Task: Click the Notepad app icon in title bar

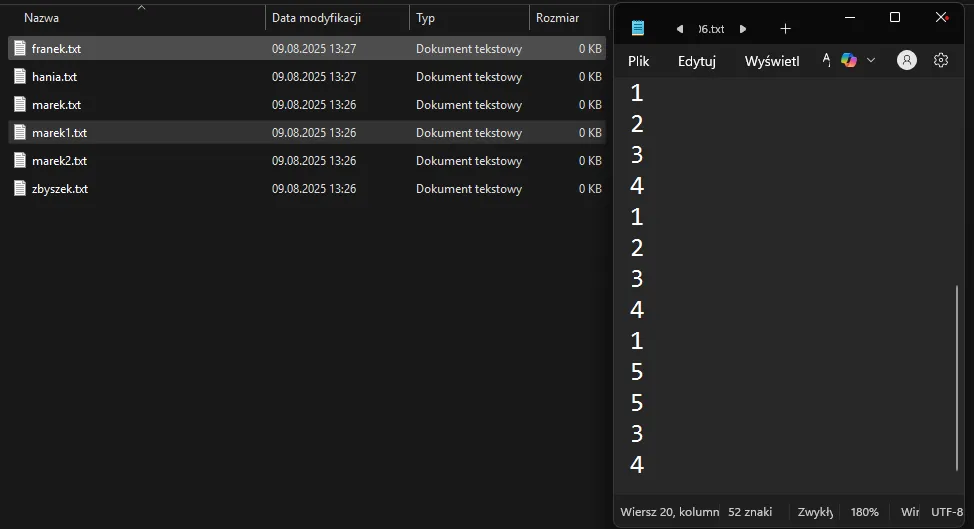Action: point(638,29)
